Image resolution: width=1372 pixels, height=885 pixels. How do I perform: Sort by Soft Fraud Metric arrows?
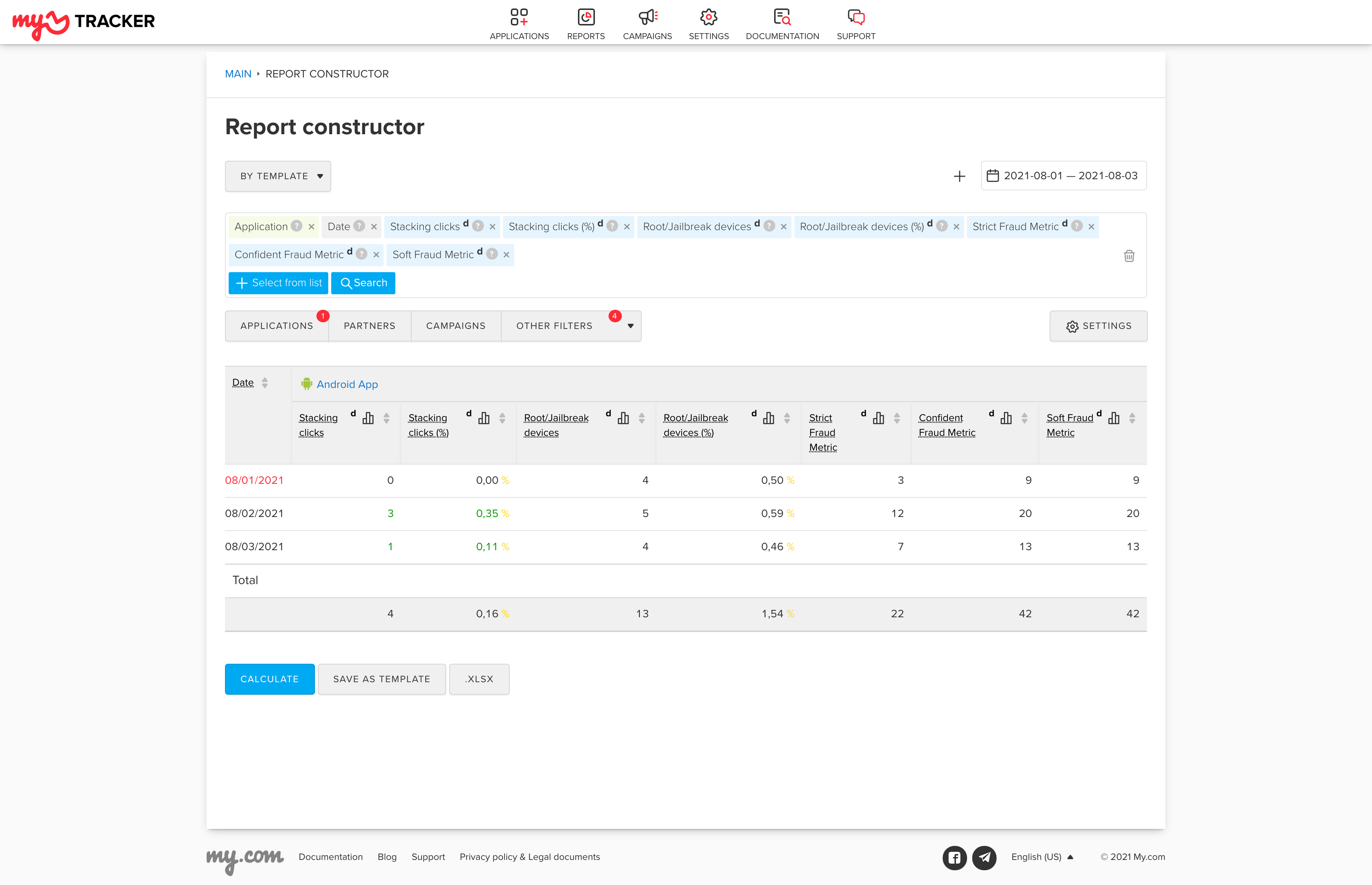pyautogui.click(x=1132, y=419)
